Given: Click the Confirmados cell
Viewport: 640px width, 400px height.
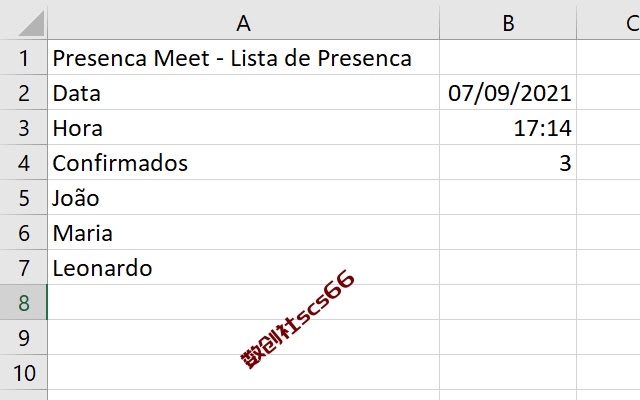Looking at the screenshot, I should [243, 162].
